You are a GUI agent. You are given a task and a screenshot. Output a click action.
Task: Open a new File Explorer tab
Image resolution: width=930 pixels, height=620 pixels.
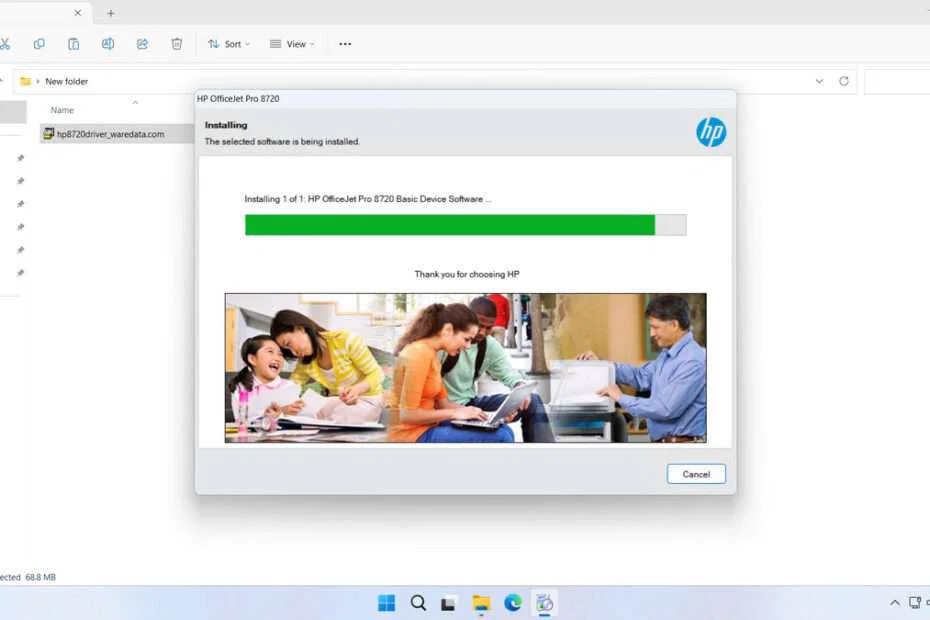110,13
